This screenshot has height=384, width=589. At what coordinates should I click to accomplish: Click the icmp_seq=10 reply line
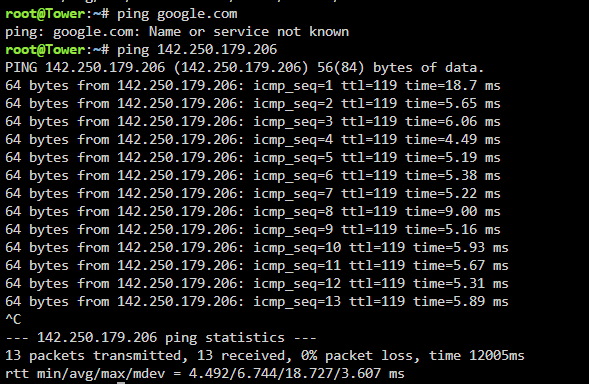point(257,248)
